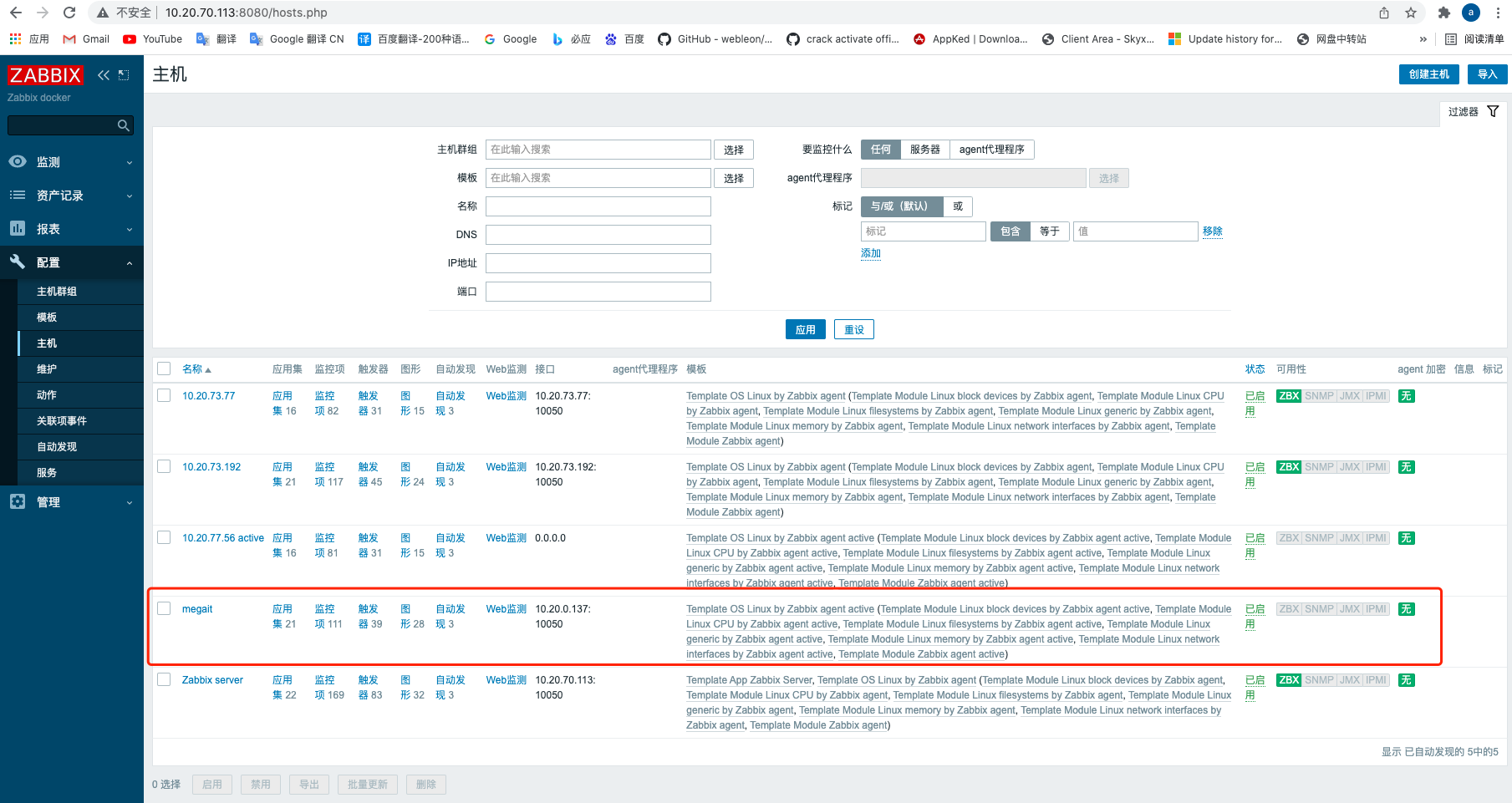The width and height of the screenshot is (1512, 803).
Task: Check the 10.20.73.77 host checkbox
Action: [x=164, y=395]
